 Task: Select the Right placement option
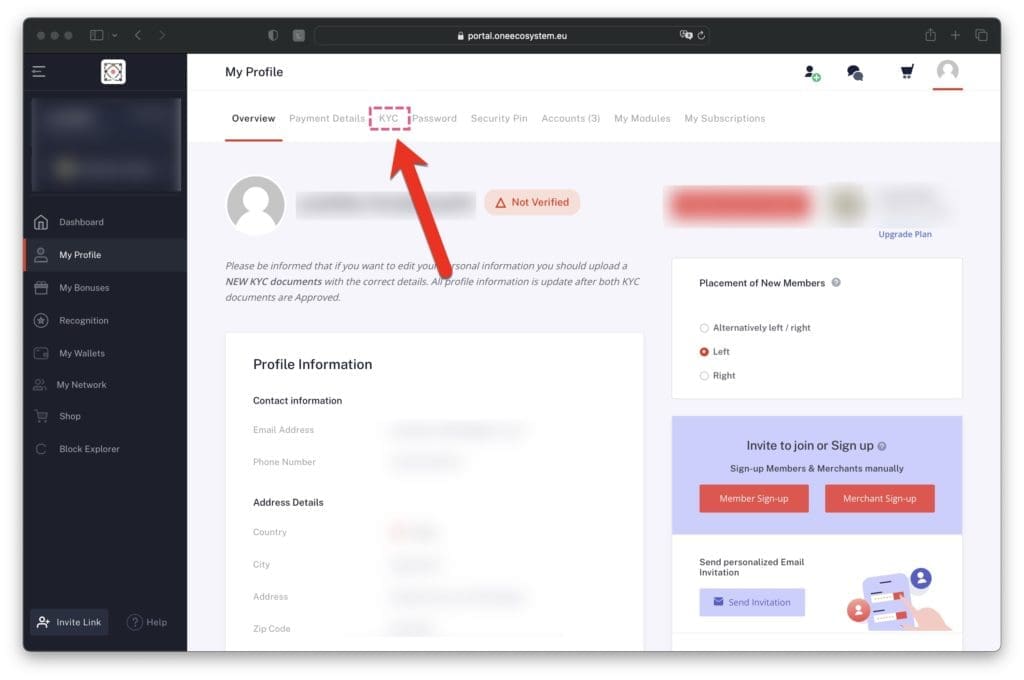pos(704,376)
